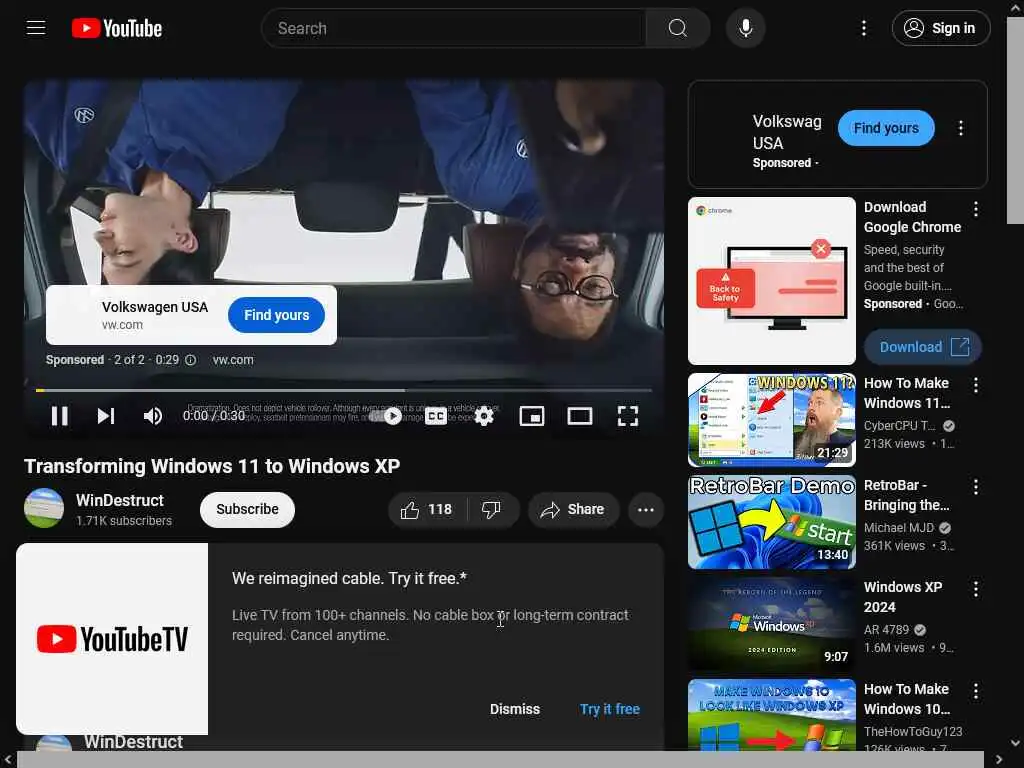Image resolution: width=1024 pixels, height=768 pixels.
Task: Open RetroBar Demo video thumbnail
Action: click(x=771, y=522)
